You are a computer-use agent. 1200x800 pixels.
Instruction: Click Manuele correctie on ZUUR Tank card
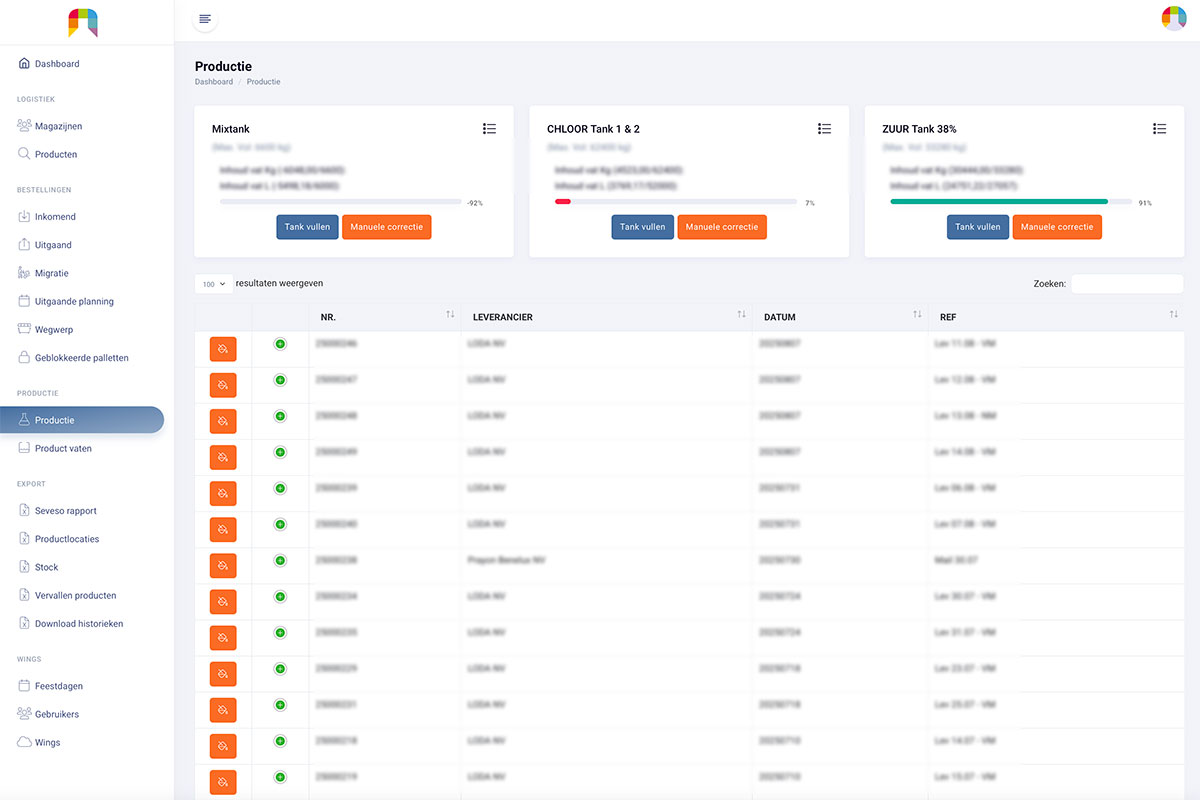point(1057,227)
